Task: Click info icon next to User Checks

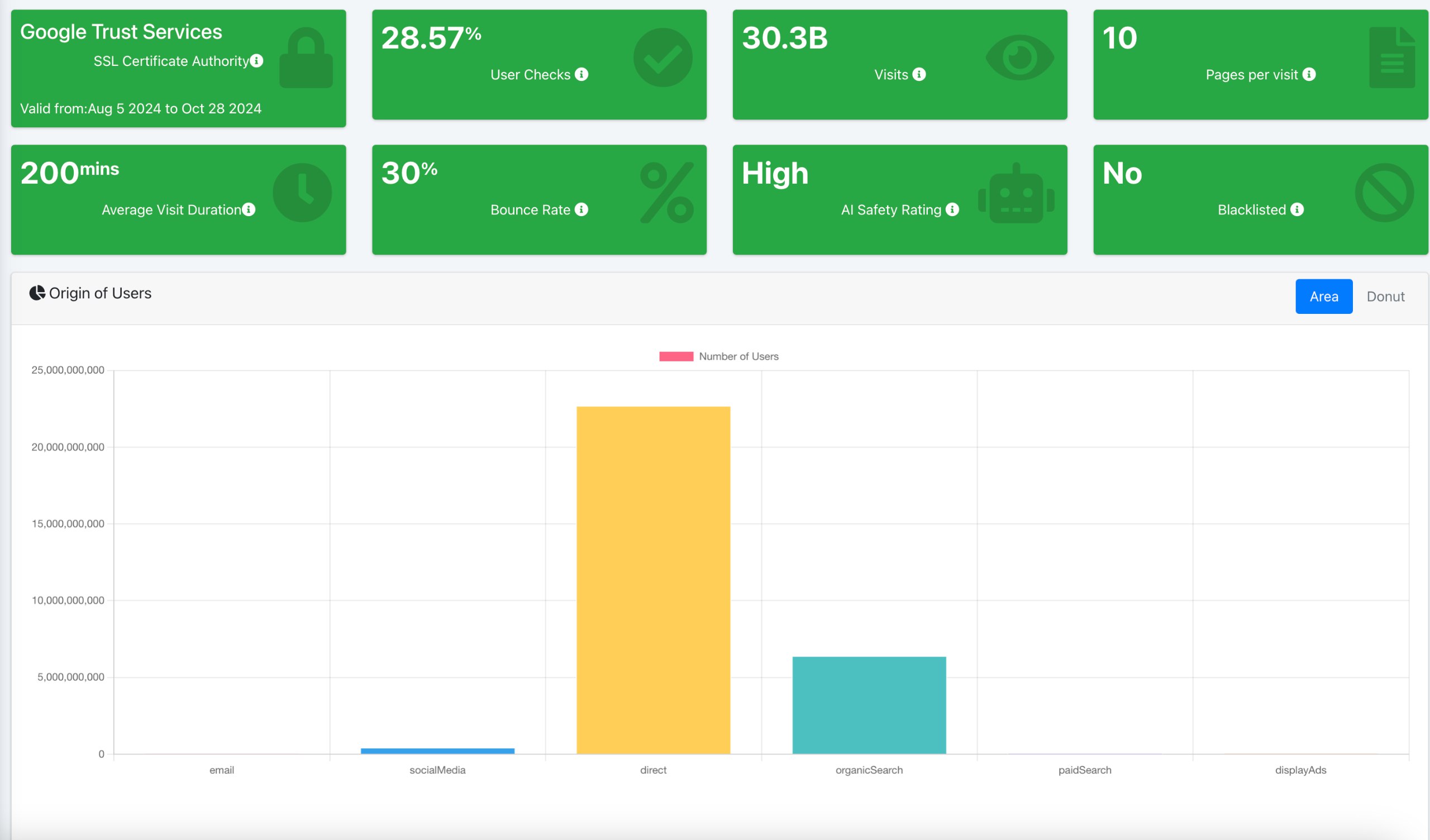Action: [x=581, y=74]
